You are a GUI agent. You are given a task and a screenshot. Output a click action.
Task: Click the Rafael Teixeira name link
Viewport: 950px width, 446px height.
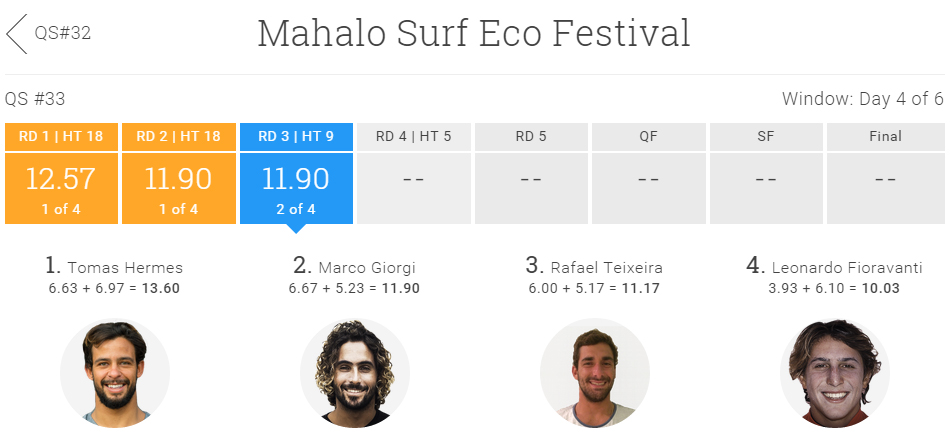pos(606,267)
